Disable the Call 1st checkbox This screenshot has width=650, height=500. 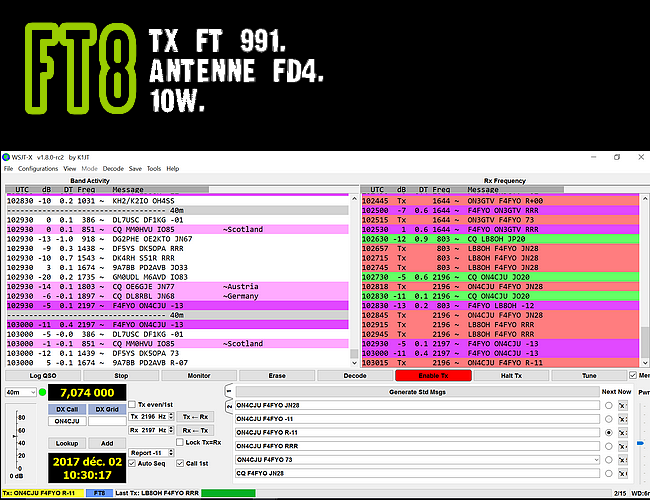pos(180,463)
